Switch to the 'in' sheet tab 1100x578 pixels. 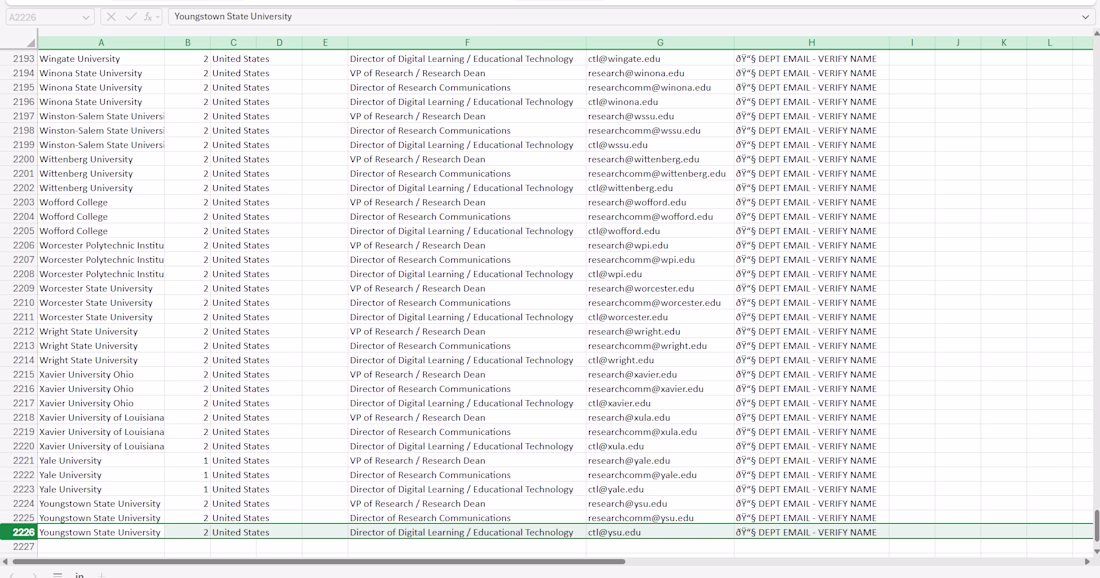pyautogui.click(x=79, y=575)
